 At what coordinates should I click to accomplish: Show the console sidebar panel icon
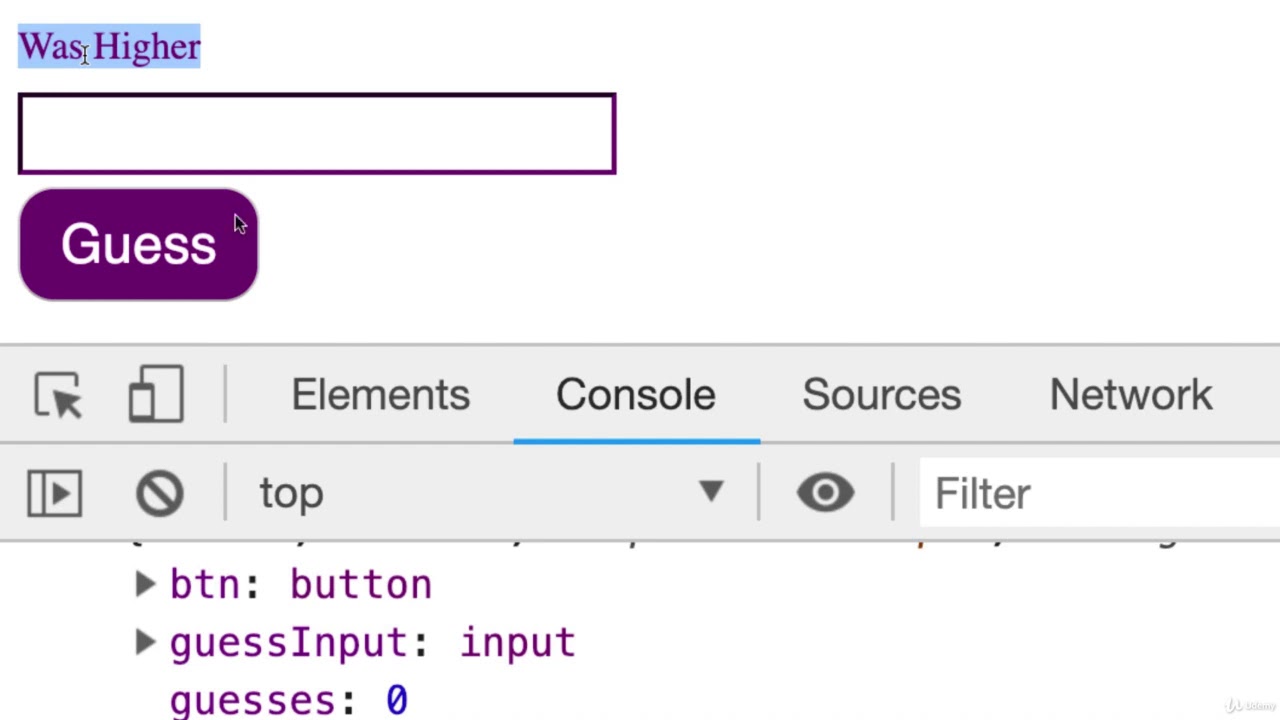pos(54,493)
